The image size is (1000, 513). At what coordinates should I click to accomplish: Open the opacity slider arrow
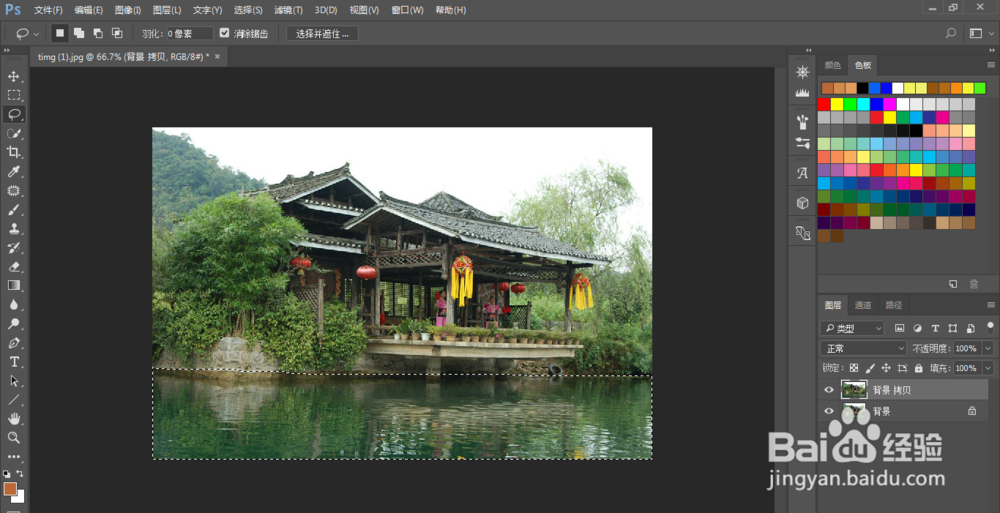click(988, 348)
